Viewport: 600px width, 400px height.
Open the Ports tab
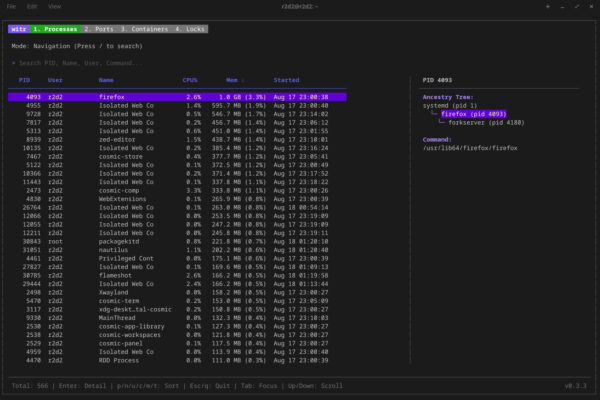[x=99, y=29]
